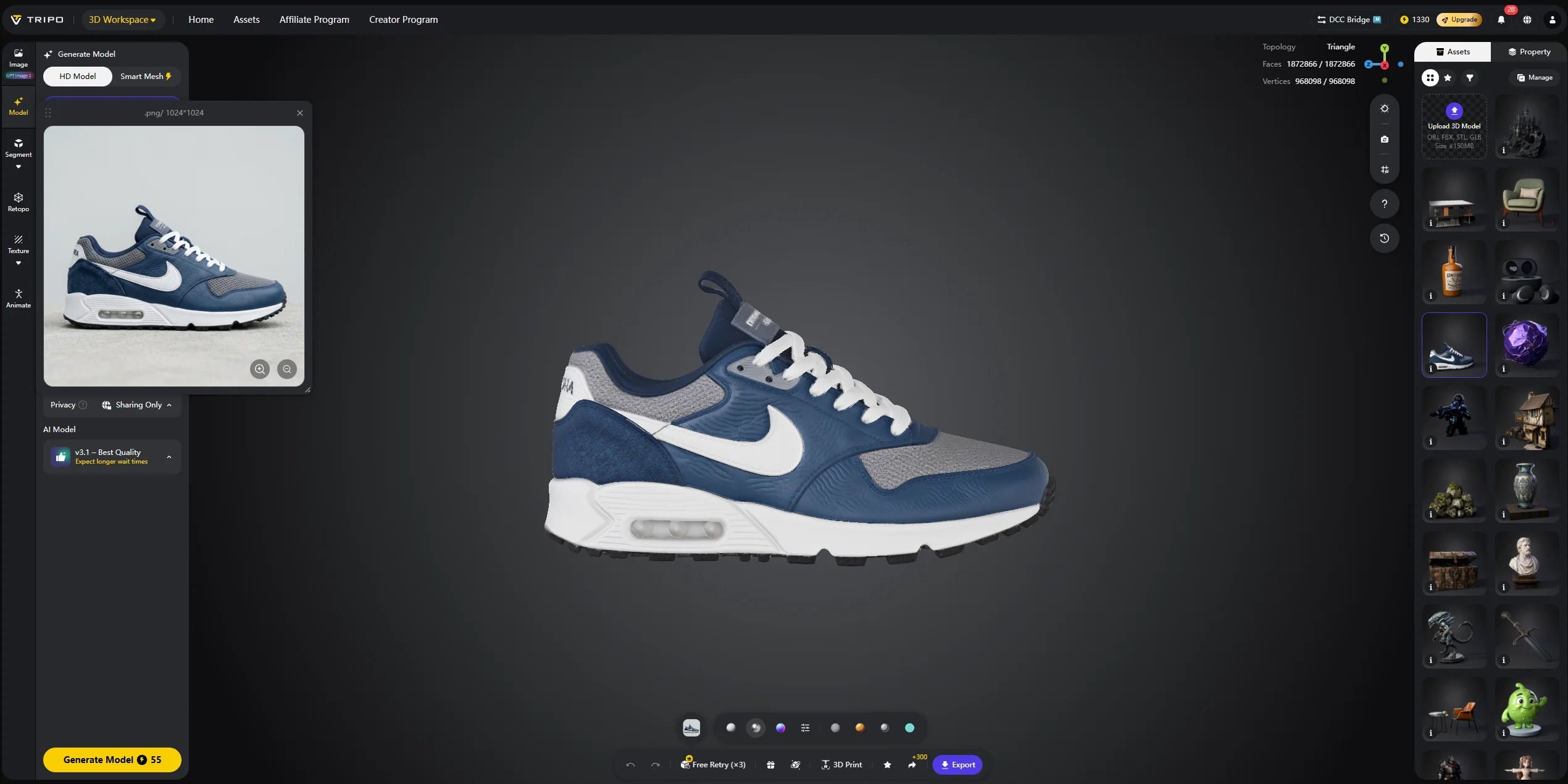Open the notifications bell
Screen dimensions: 1568x784
pyautogui.click(x=1501, y=20)
